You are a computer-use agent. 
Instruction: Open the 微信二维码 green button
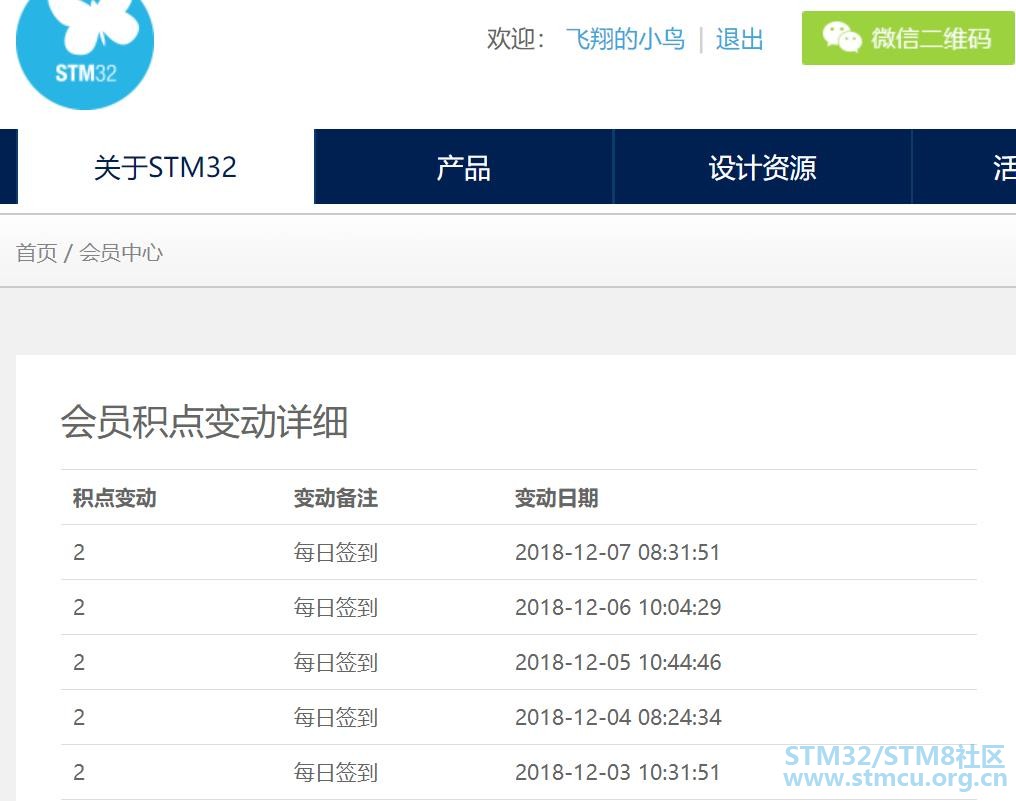tap(908, 38)
